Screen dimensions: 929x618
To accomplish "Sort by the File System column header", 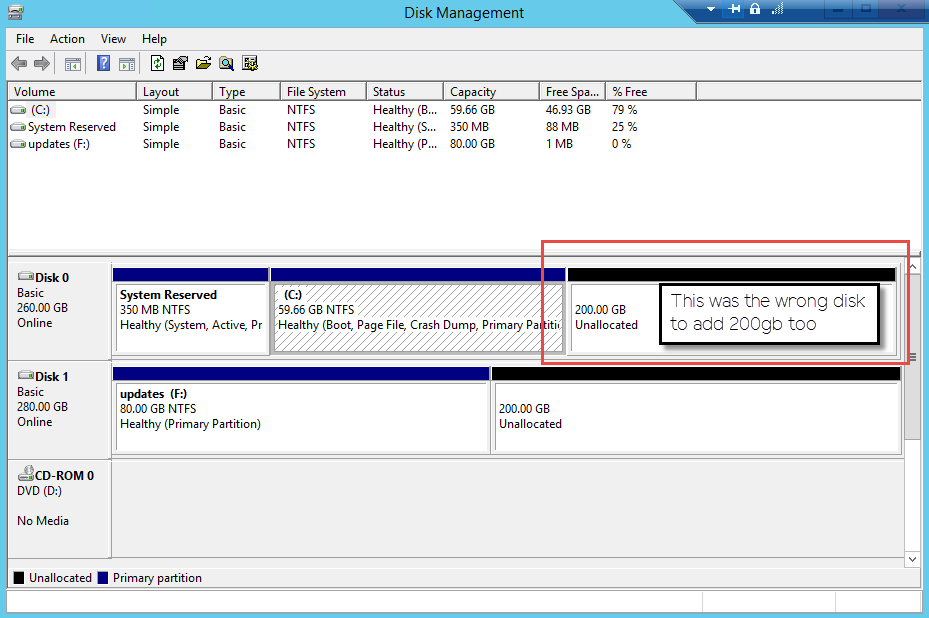I will click(x=323, y=92).
